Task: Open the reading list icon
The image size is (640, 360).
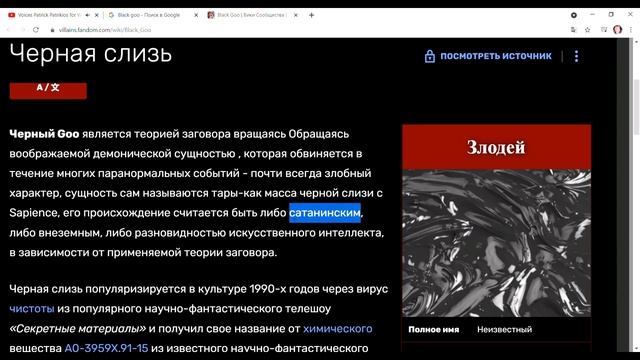Action: [604, 29]
